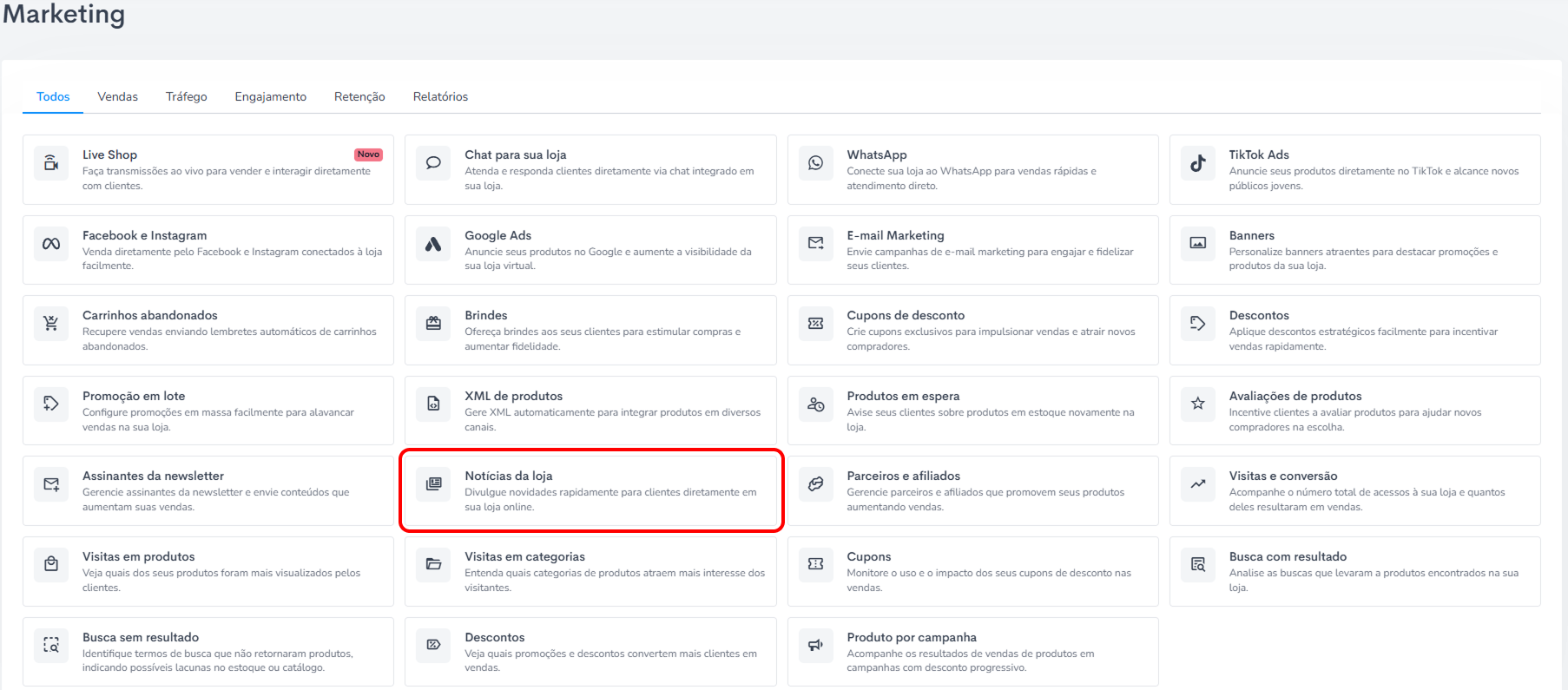Open the Notícias da loja title

coord(508,476)
